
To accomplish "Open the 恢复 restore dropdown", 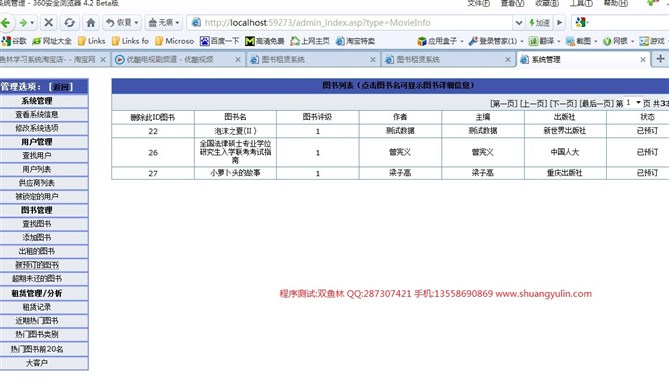I will click(x=122, y=23).
